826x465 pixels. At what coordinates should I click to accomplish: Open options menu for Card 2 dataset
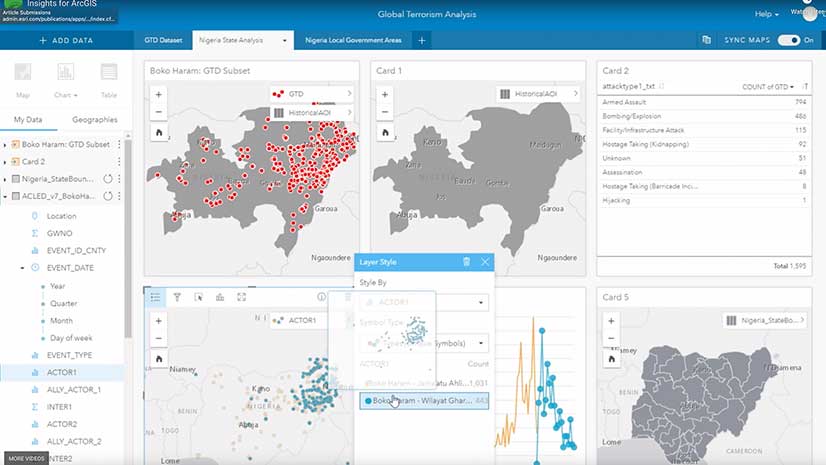119,162
